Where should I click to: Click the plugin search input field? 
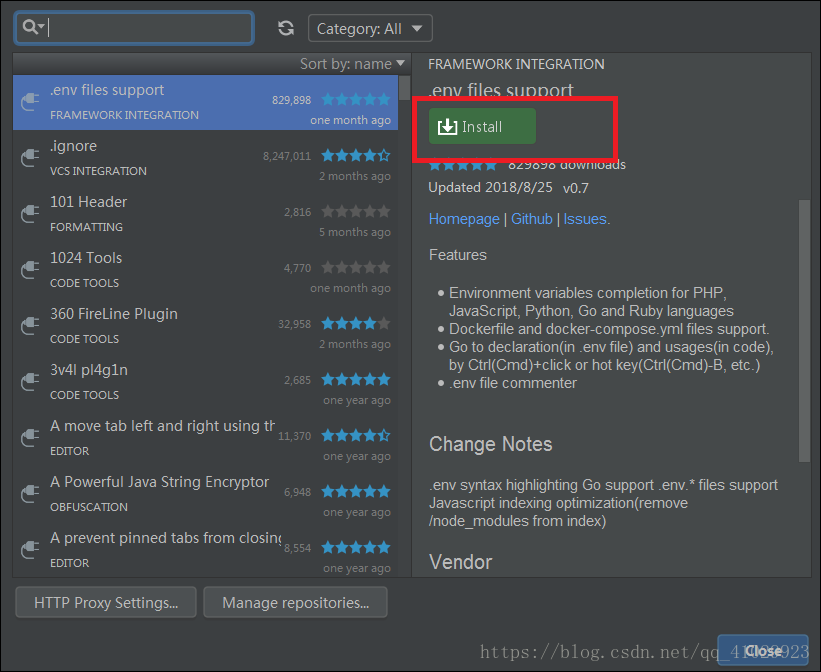pyautogui.click(x=150, y=28)
